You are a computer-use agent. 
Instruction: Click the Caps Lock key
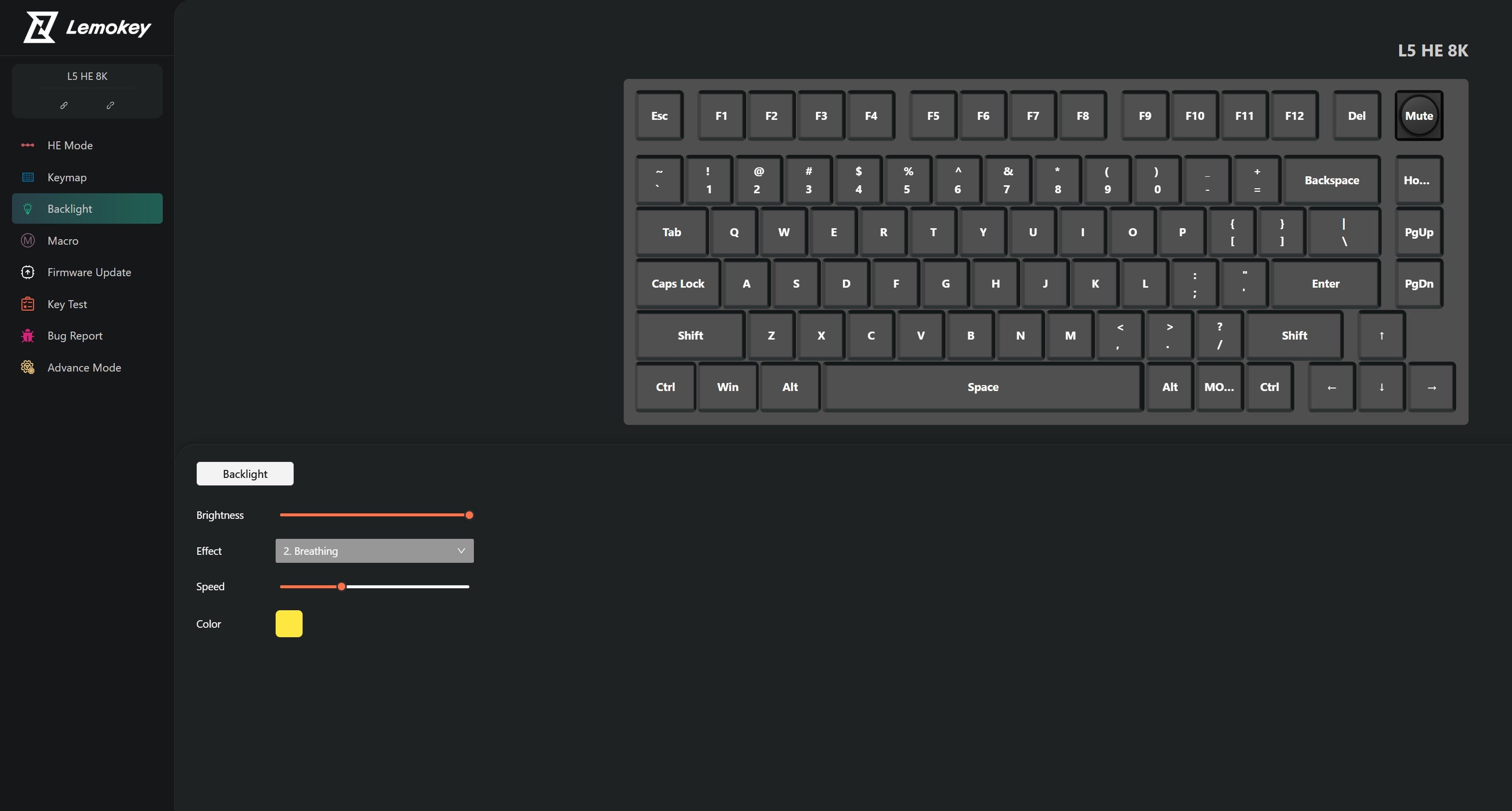(x=678, y=284)
